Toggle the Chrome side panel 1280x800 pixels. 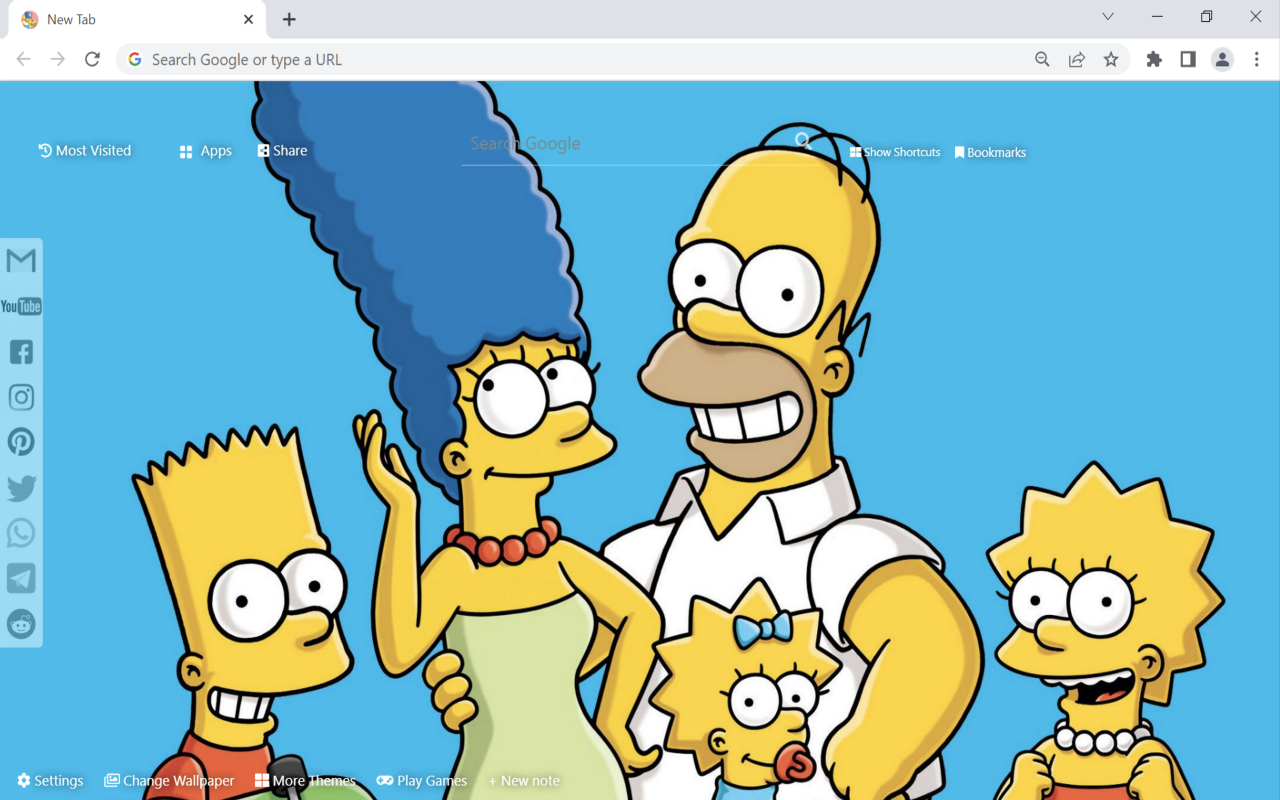(1187, 59)
